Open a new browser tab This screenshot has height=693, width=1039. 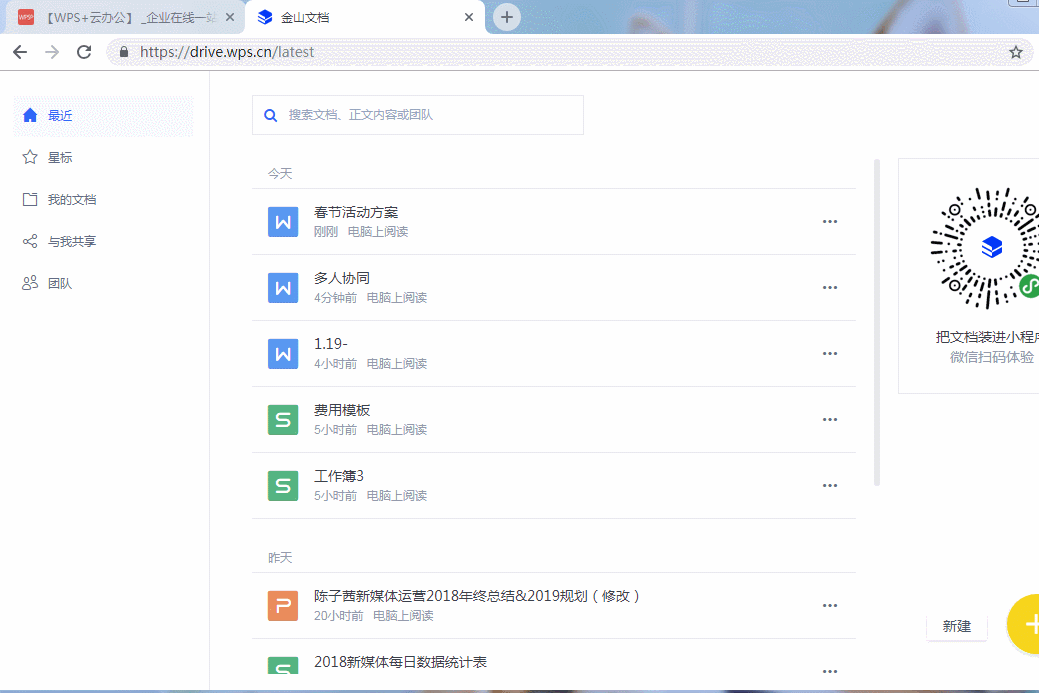[x=507, y=17]
